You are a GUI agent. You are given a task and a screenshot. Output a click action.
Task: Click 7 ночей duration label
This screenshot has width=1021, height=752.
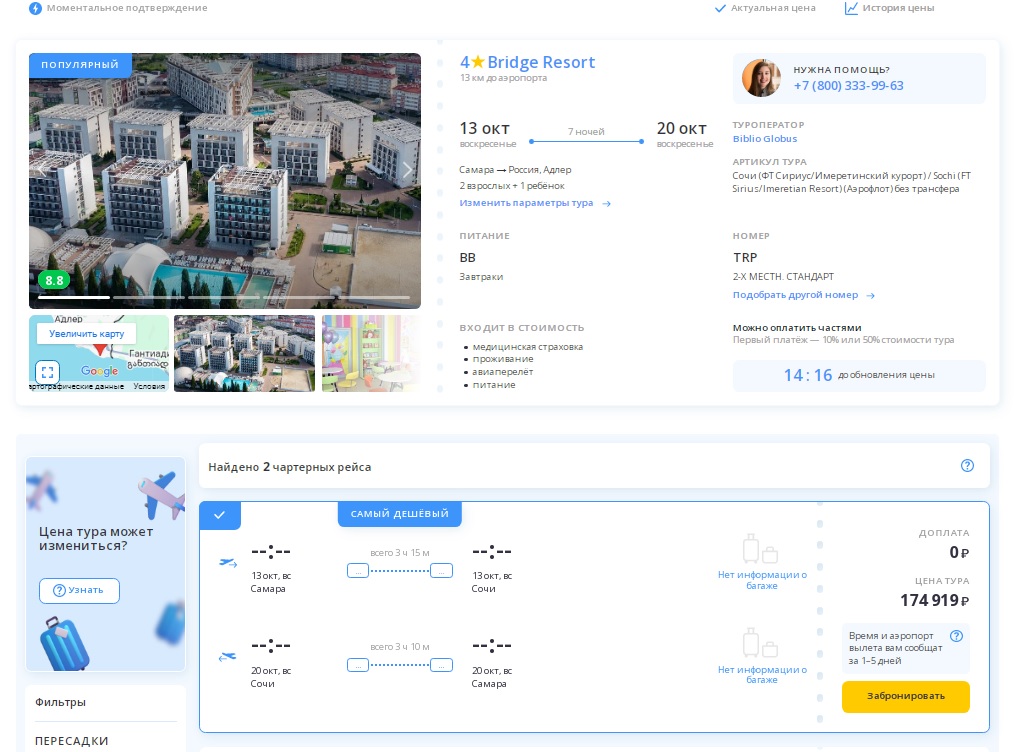coord(586,132)
